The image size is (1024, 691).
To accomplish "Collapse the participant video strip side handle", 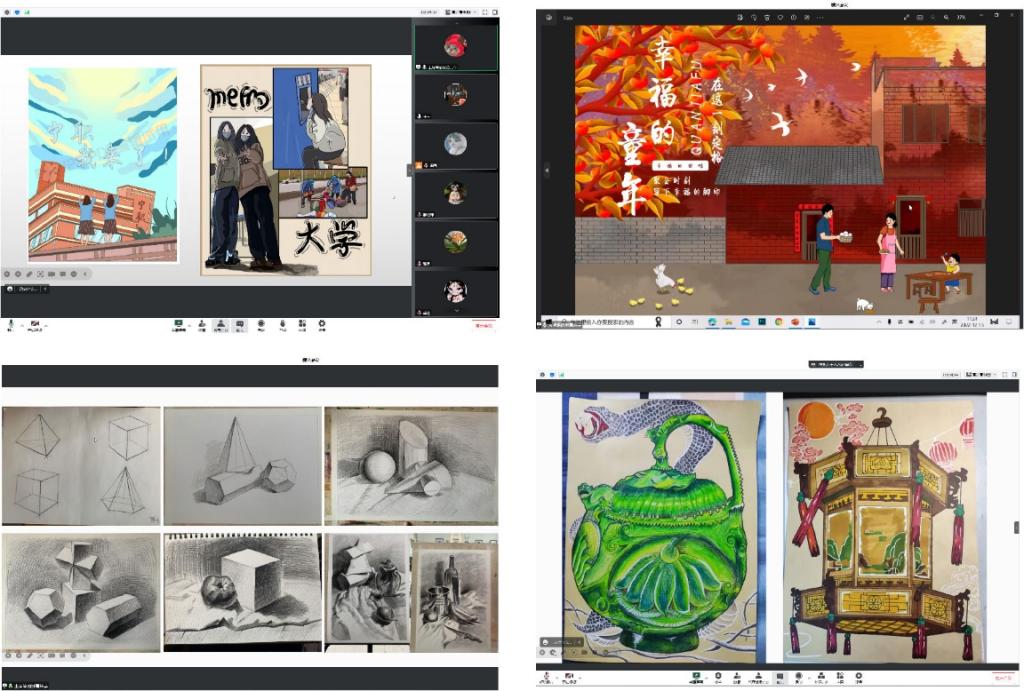I will click(x=408, y=170).
